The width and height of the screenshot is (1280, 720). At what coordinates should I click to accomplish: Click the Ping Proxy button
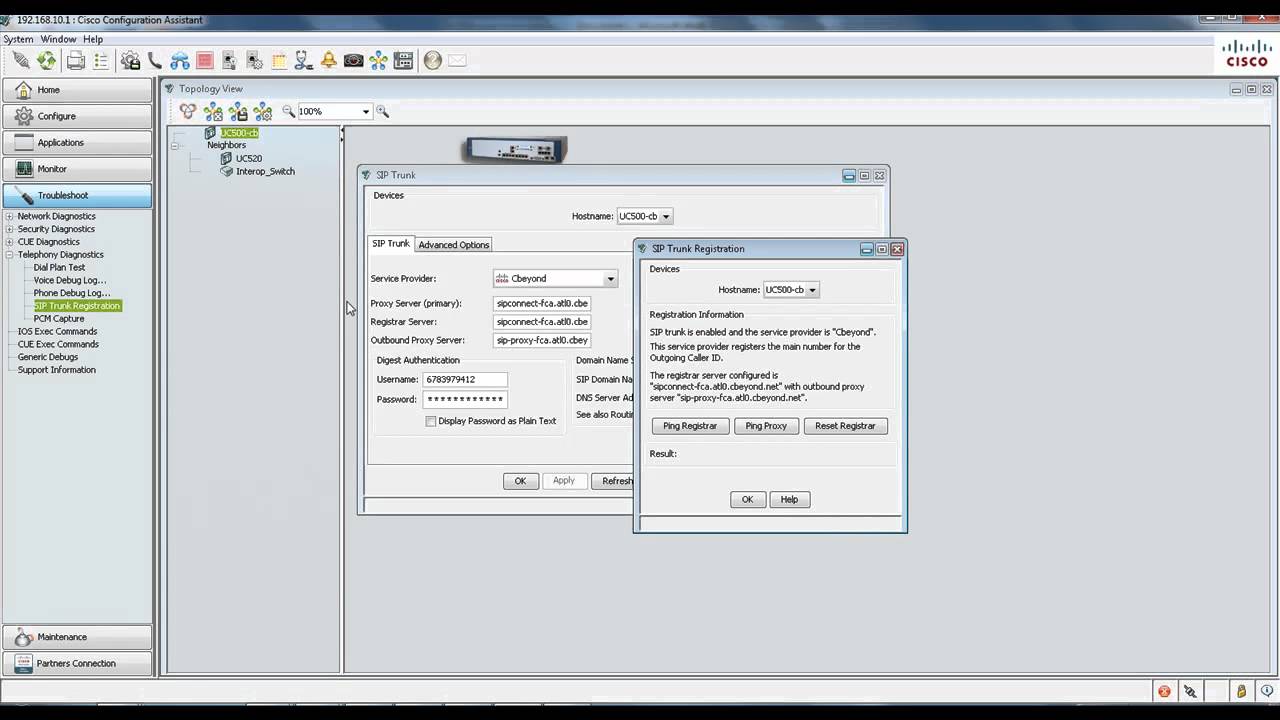click(766, 426)
